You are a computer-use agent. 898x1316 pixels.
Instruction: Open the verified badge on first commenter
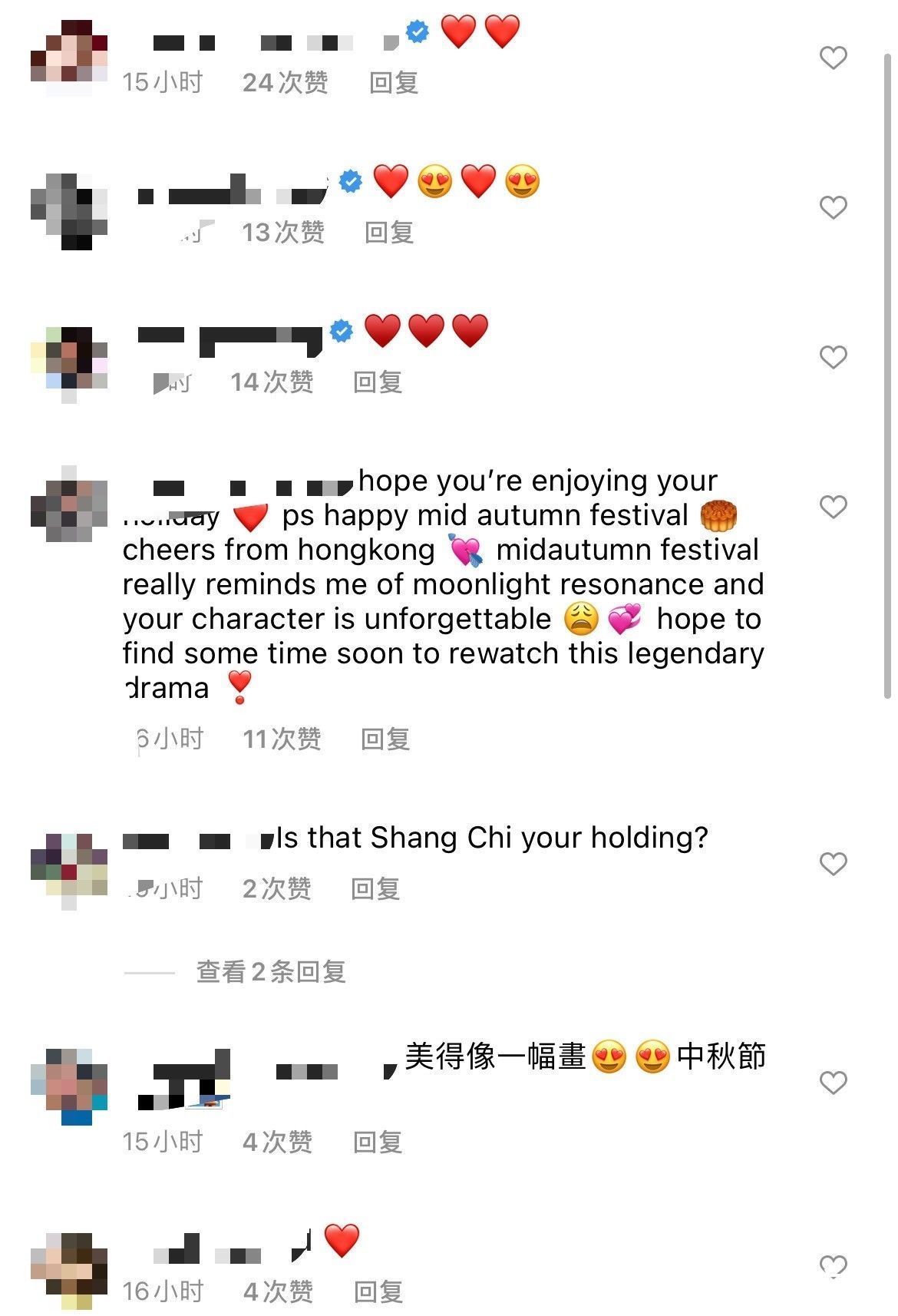[418, 32]
